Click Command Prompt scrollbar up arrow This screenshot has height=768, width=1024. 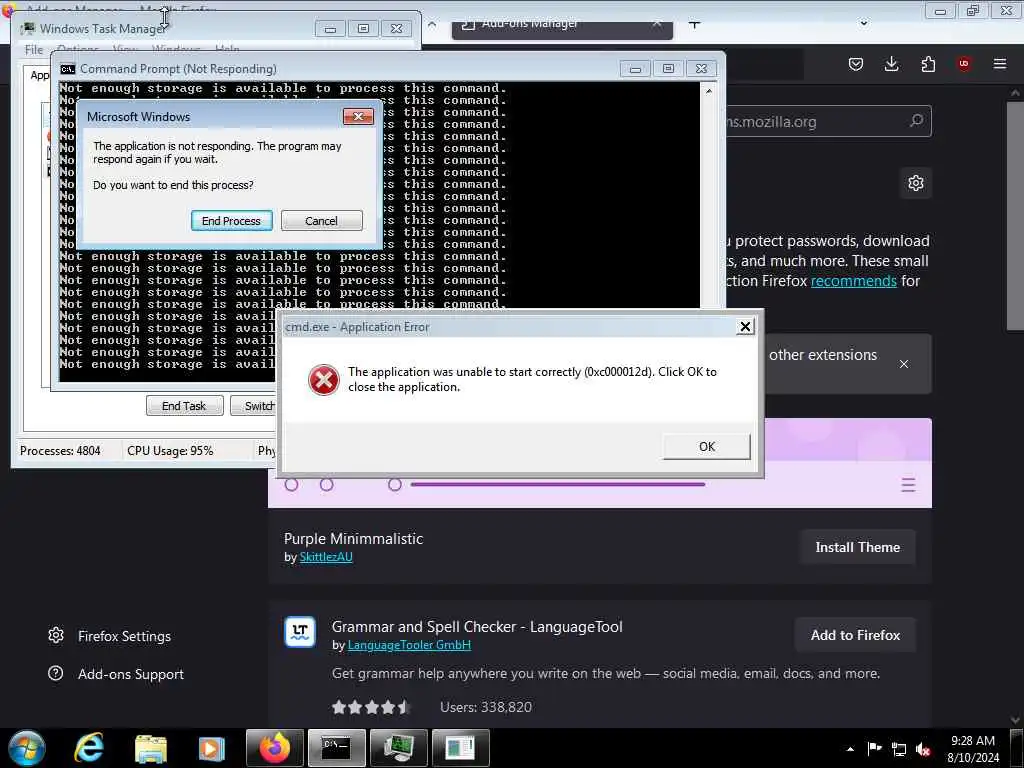coord(709,91)
